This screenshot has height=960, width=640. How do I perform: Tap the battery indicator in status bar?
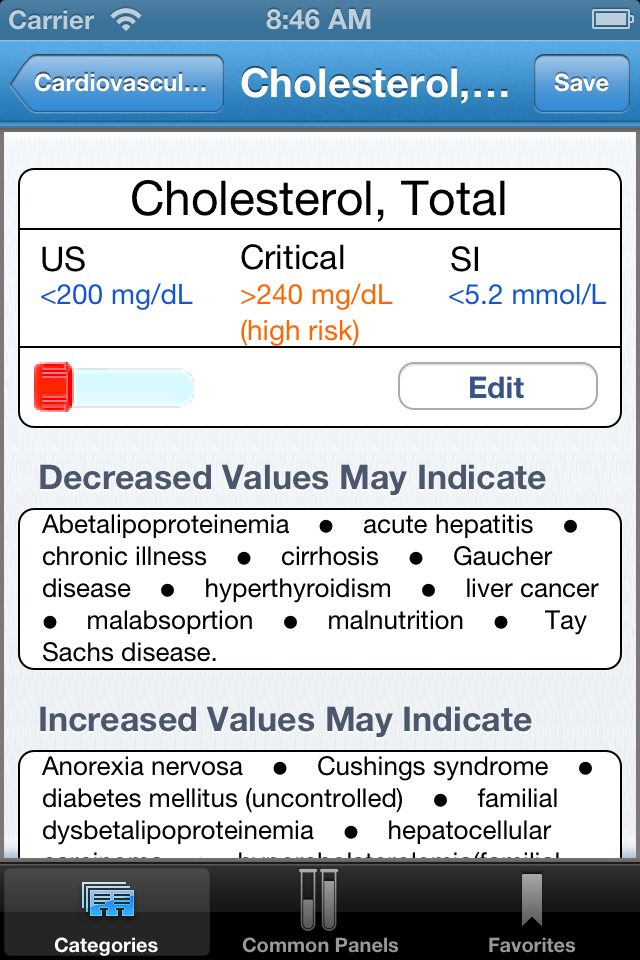click(x=611, y=20)
